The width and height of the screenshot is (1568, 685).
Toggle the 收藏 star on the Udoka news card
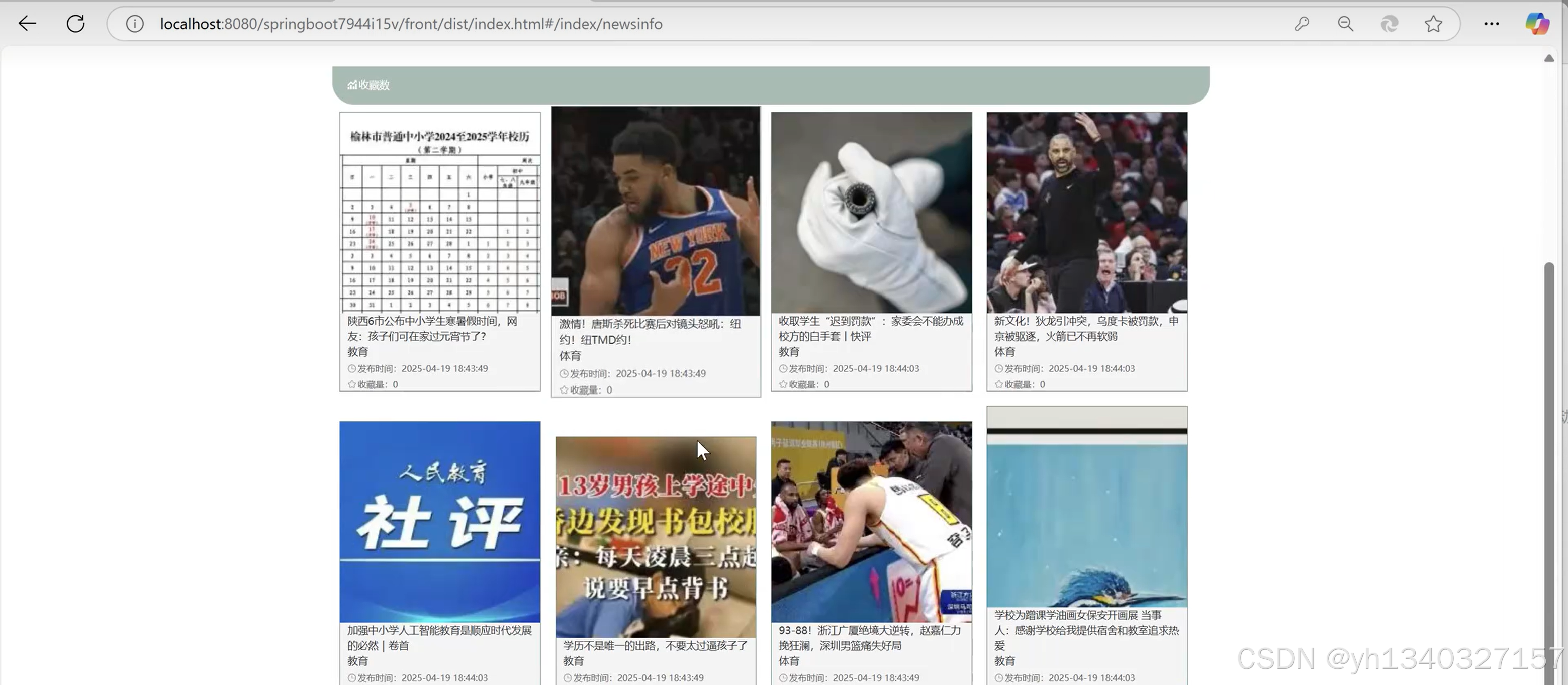(998, 384)
